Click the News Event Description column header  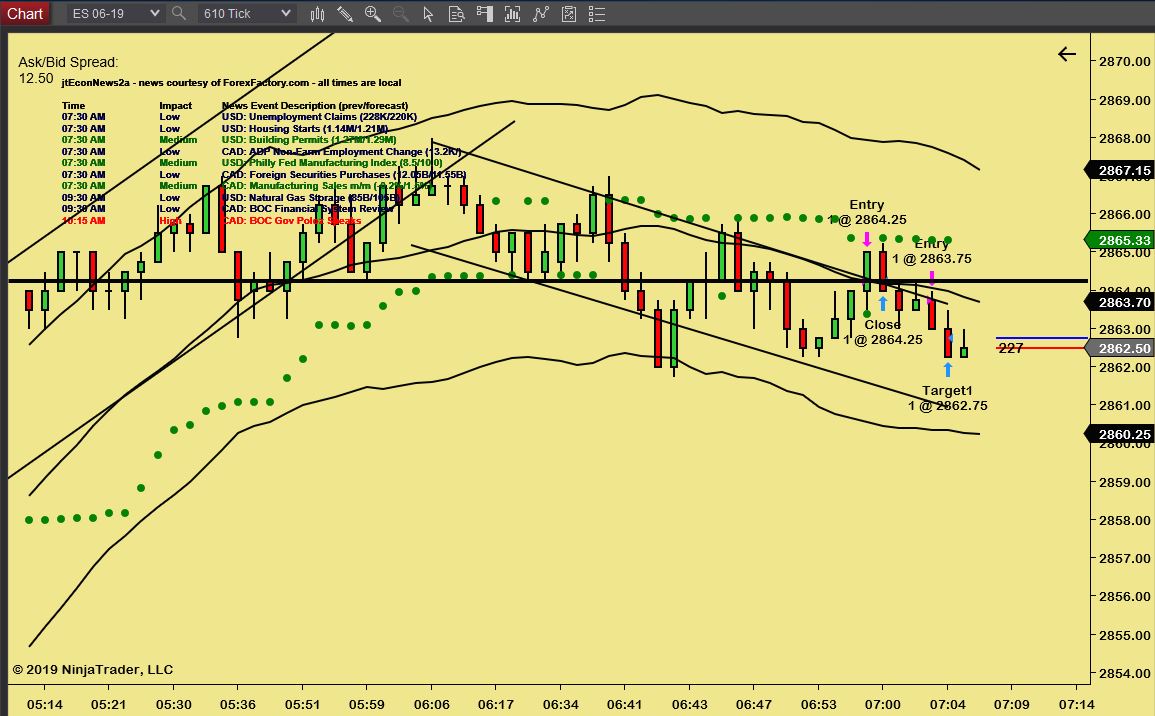(315, 105)
